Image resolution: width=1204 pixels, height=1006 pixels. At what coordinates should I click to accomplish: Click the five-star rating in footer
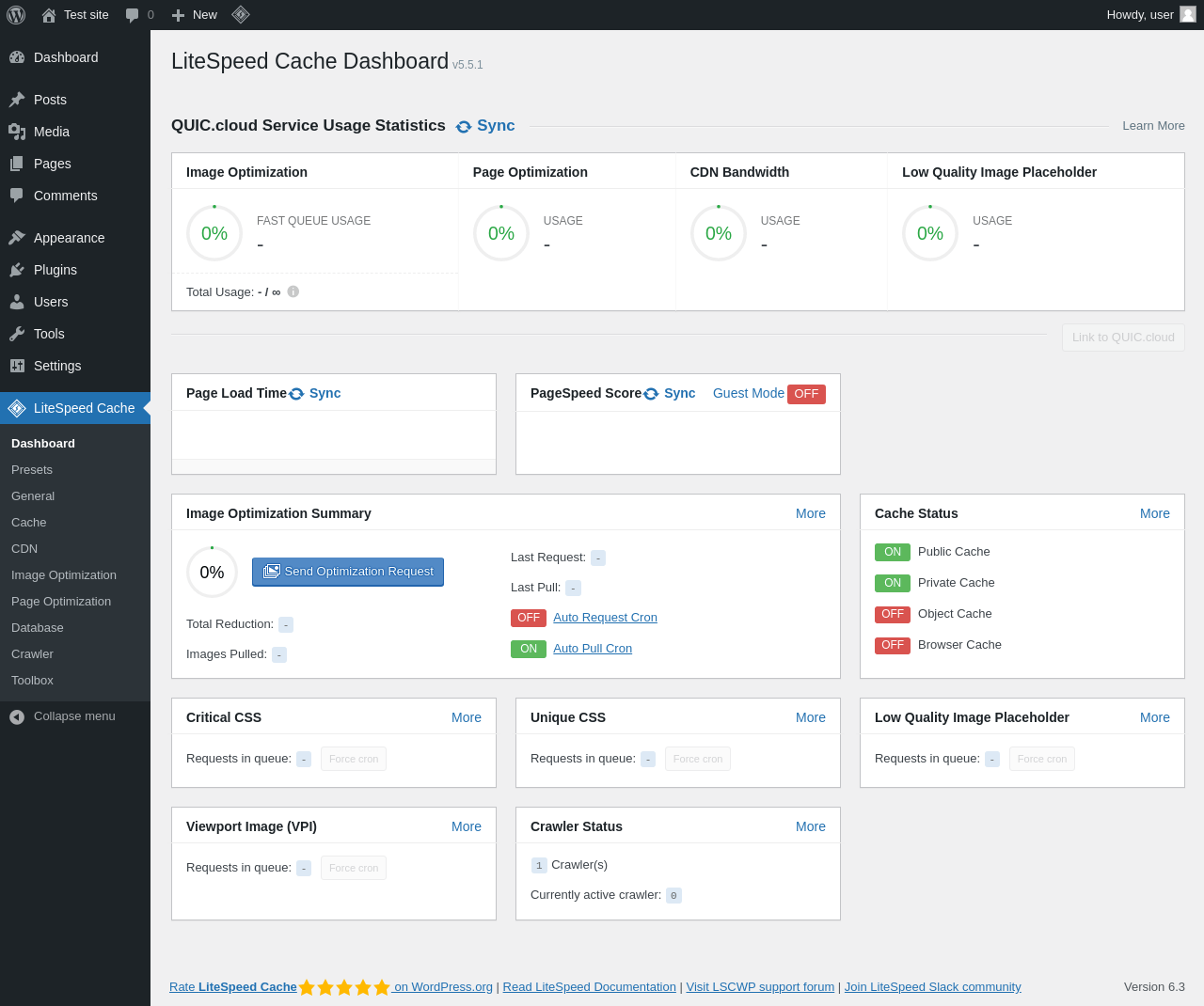click(x=344, y=987)
